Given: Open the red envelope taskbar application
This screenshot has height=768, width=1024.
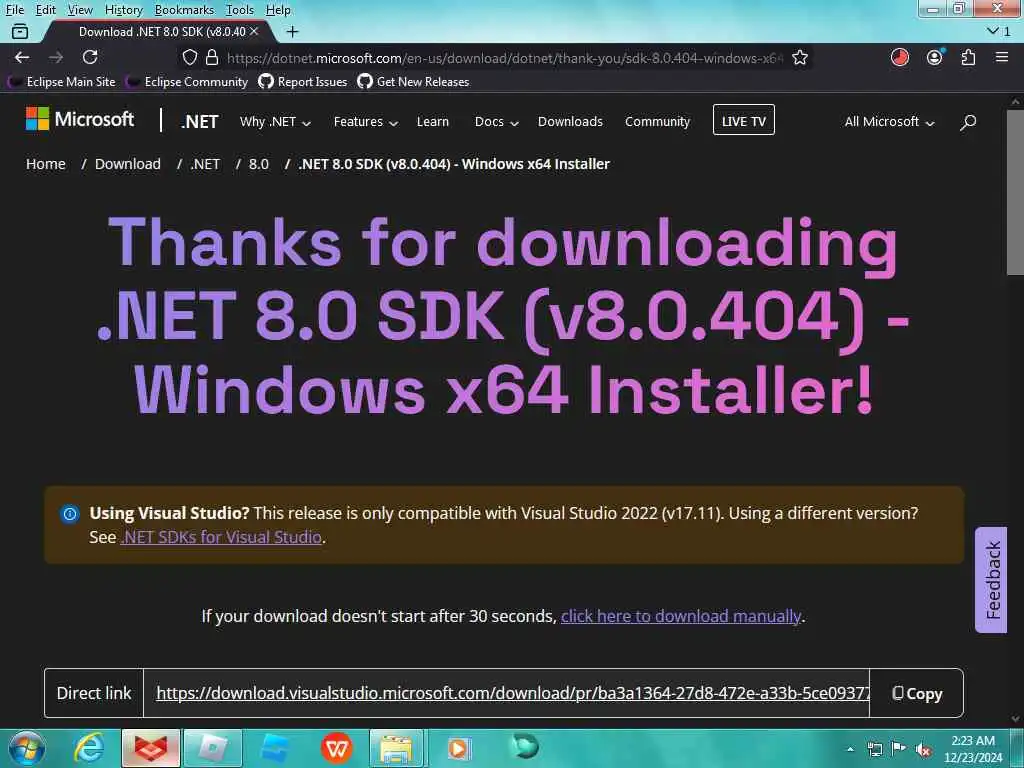Looking at the screenshot, I should (151, 748).
